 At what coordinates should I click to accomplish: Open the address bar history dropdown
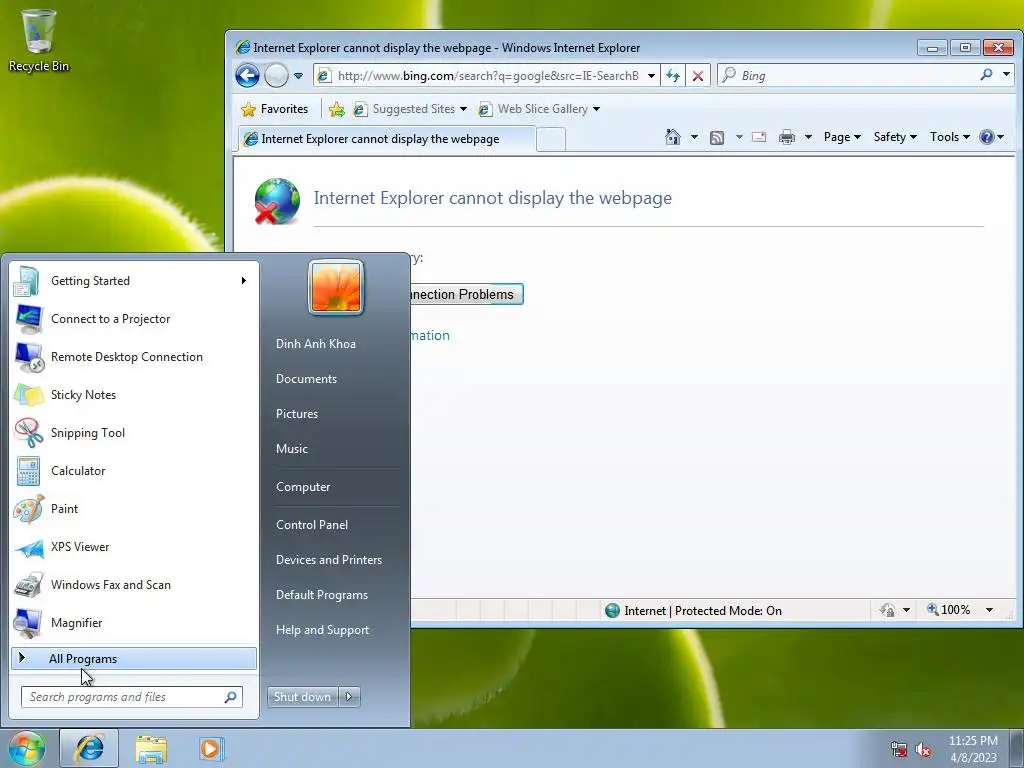(x=651, y=76)
